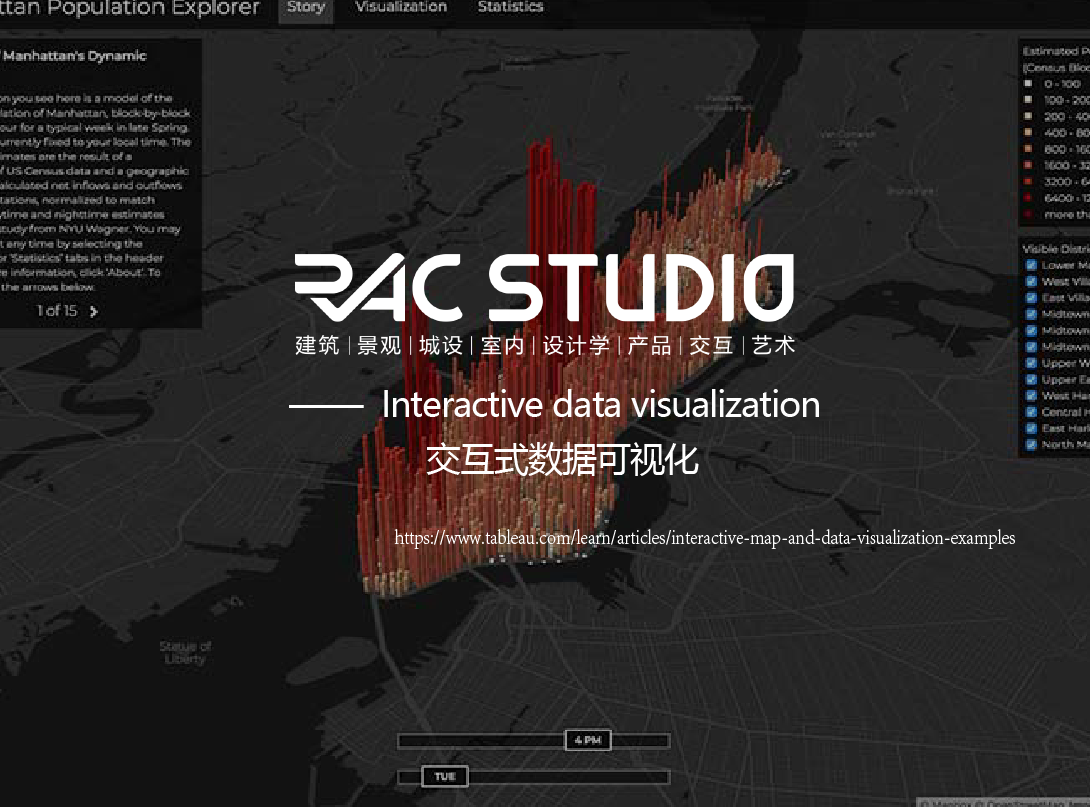
Task: Uncheck the East Harlem district checkbox
Action: (x=1031, y=428)
